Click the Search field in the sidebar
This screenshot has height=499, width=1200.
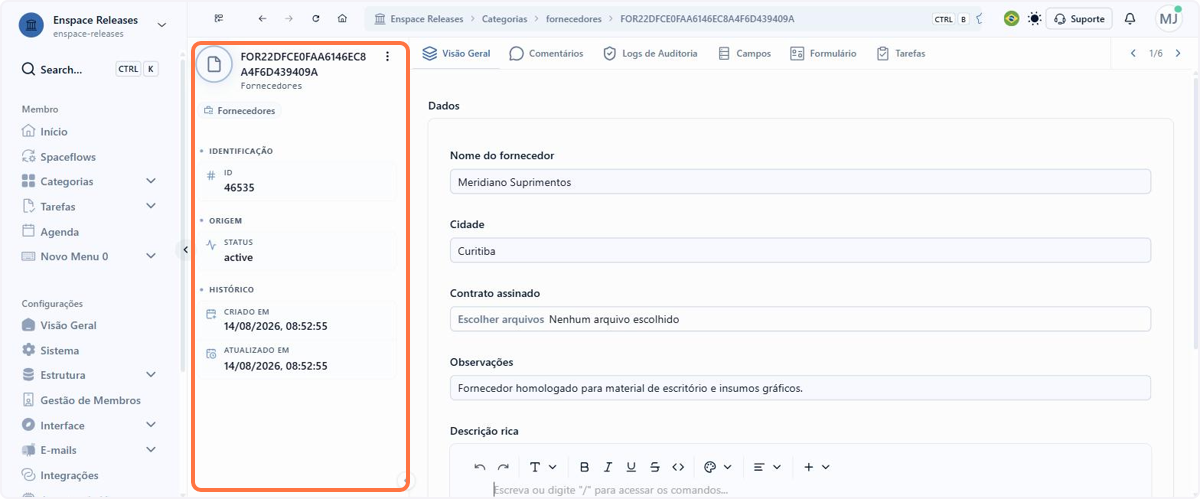pyautogui.click(x=90, y=69)
